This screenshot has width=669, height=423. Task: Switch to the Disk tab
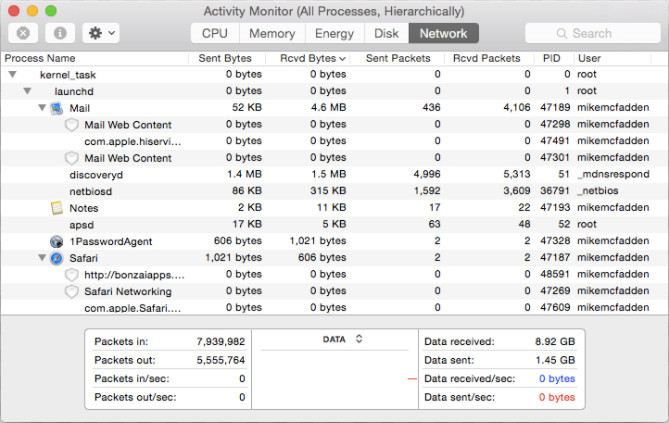pyautogui.click(x=387, y=33)
